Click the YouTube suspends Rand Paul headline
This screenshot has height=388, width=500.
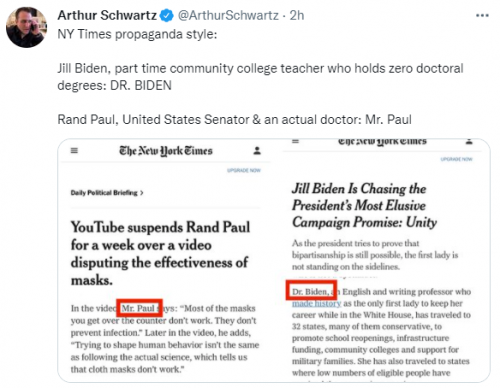point(160,253)
